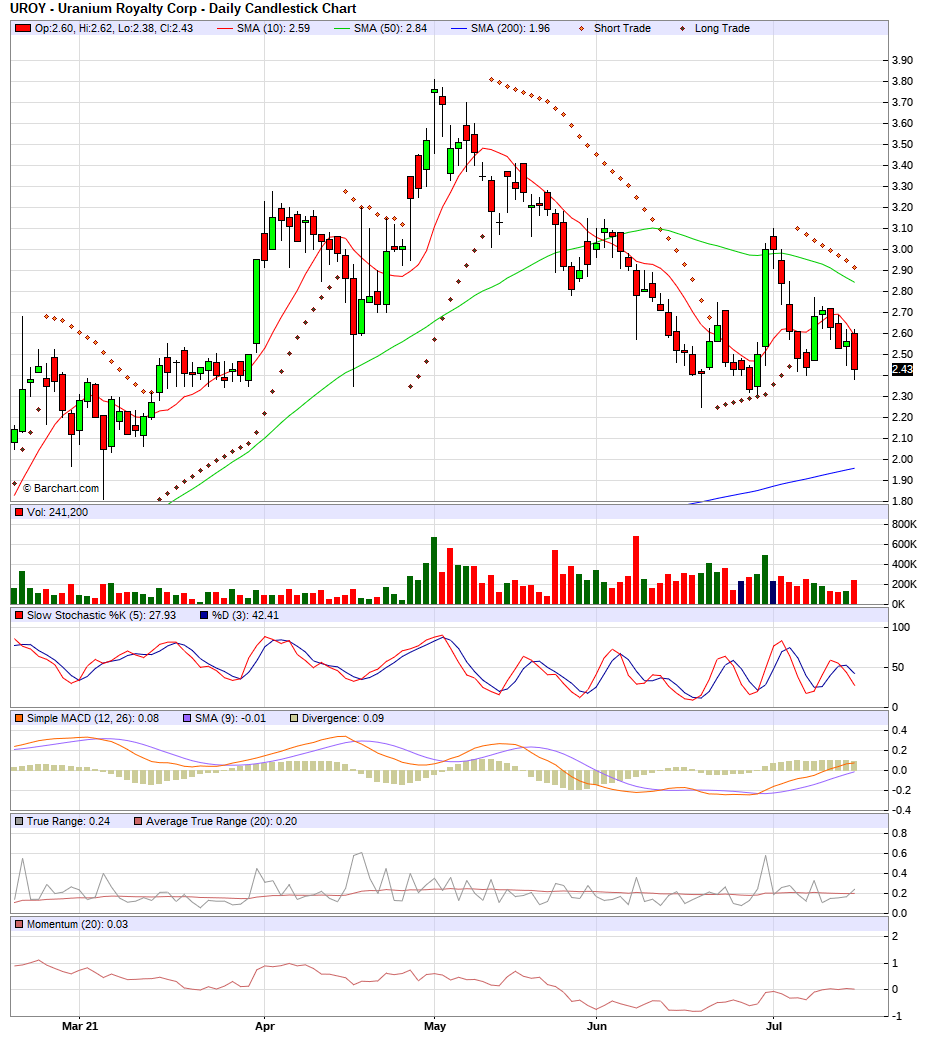Click the tall green candle at July start
This screenshot has height=1057, width=930.
[x=766, y=298]
